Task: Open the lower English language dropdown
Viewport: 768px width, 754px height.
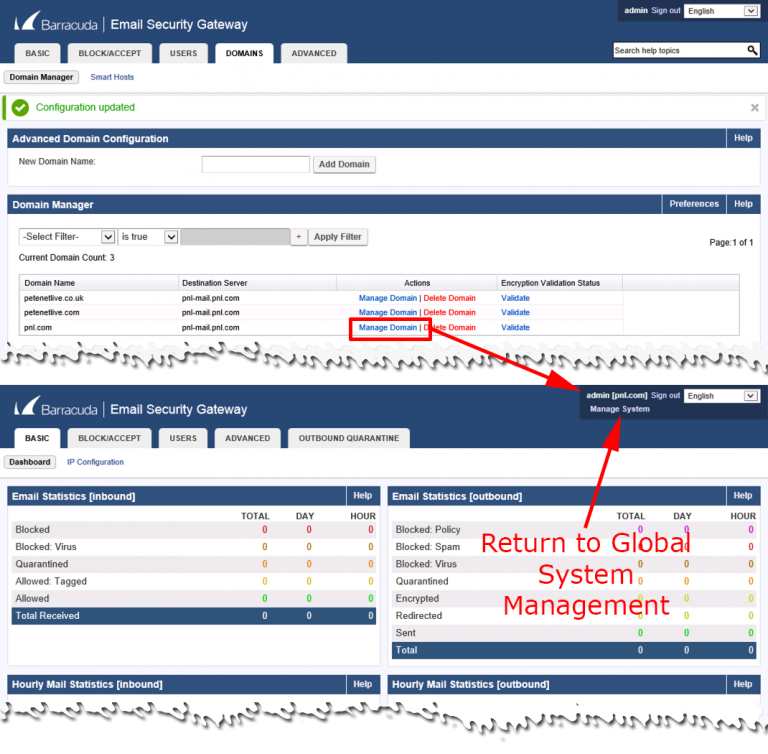Action: coord(721,396)
